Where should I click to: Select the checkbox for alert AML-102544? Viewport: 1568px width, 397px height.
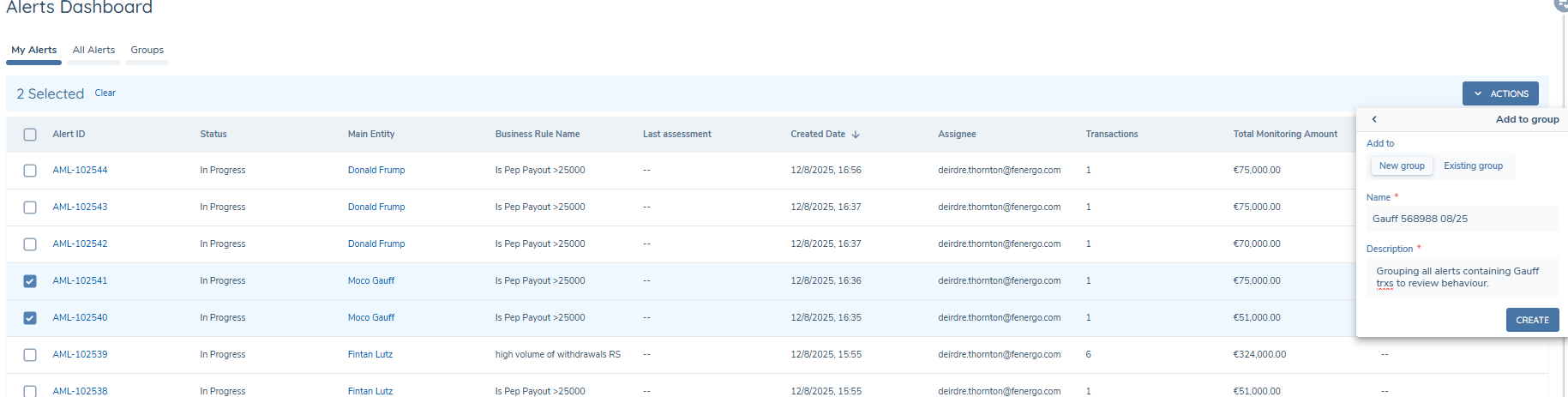pos(30,171)
